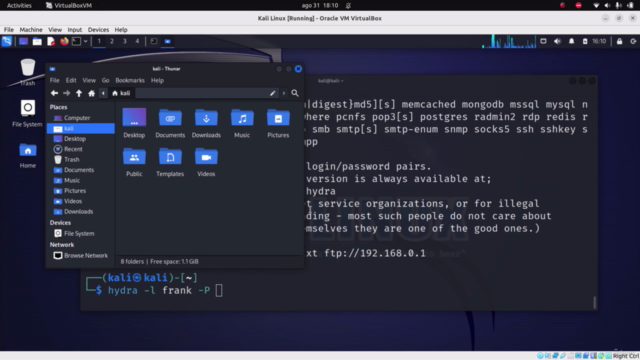This screenshot has height=360, width=640.
Task: Select the Documents folder in file view
Action: click(x=170, y=123)
